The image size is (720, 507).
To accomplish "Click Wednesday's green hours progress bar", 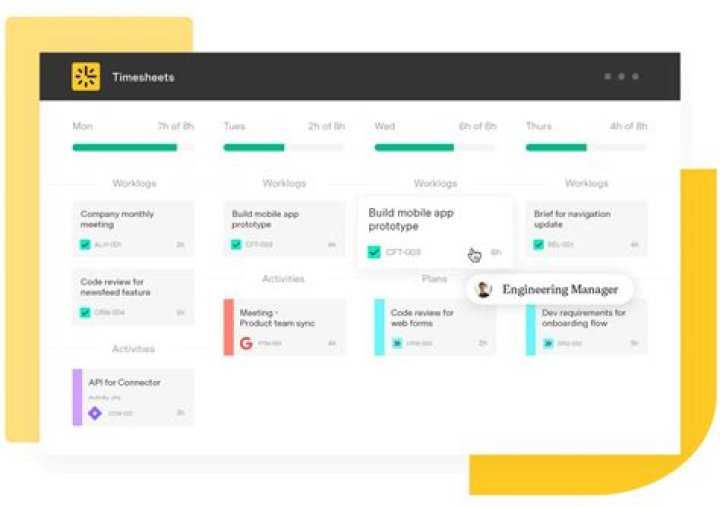I will coord(414,147).
